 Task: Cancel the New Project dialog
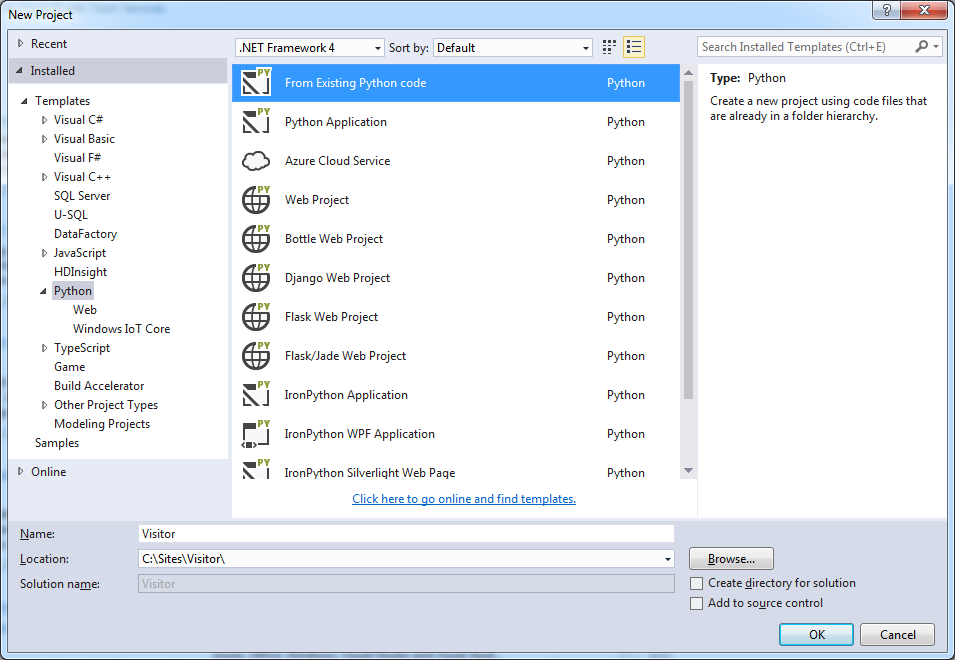click(x=897, y=634)
